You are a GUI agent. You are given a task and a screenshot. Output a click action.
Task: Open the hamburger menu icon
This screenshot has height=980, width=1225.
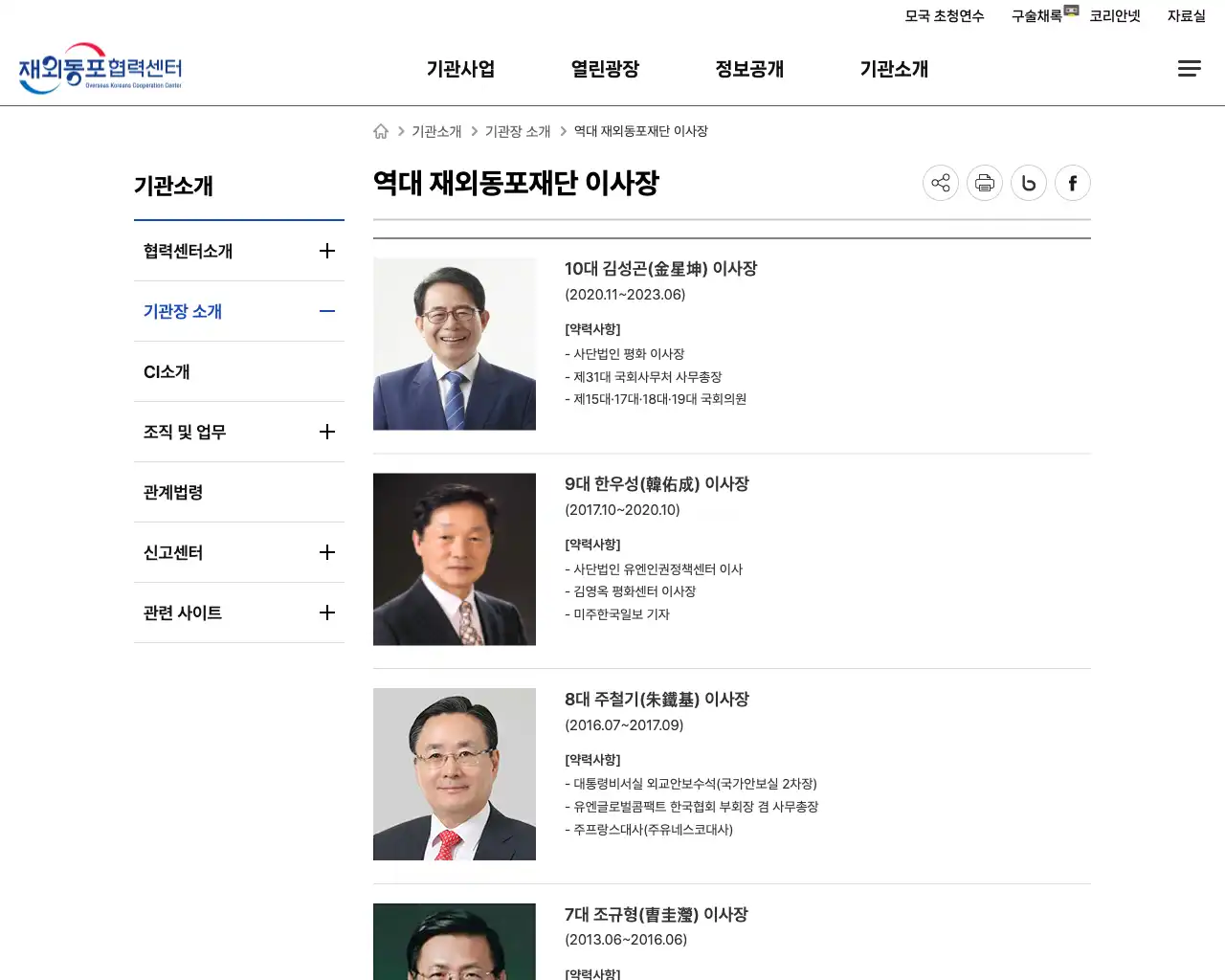1189,69
